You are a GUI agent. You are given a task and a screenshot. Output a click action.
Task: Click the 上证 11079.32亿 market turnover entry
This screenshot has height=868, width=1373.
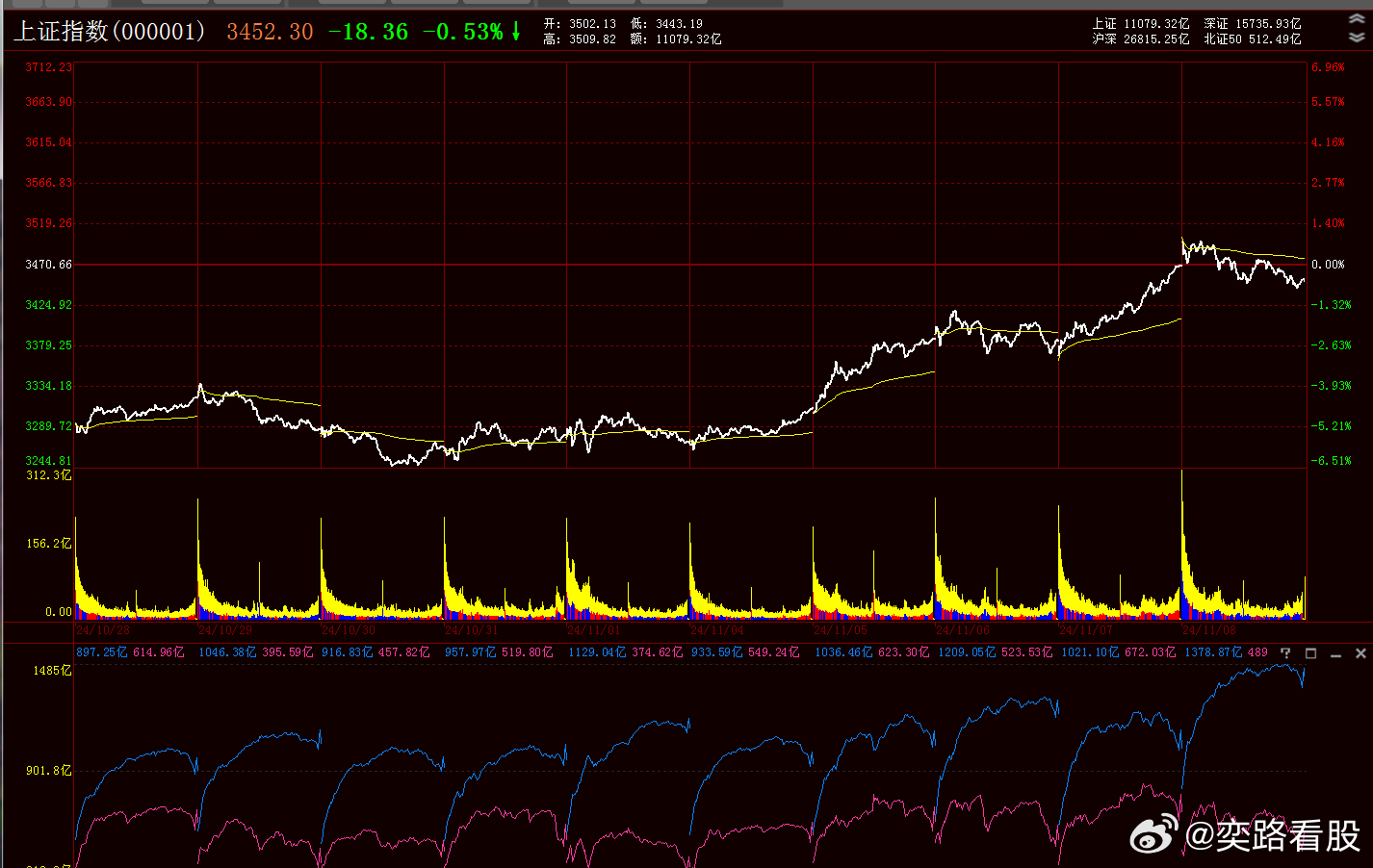click(1141, 24)
